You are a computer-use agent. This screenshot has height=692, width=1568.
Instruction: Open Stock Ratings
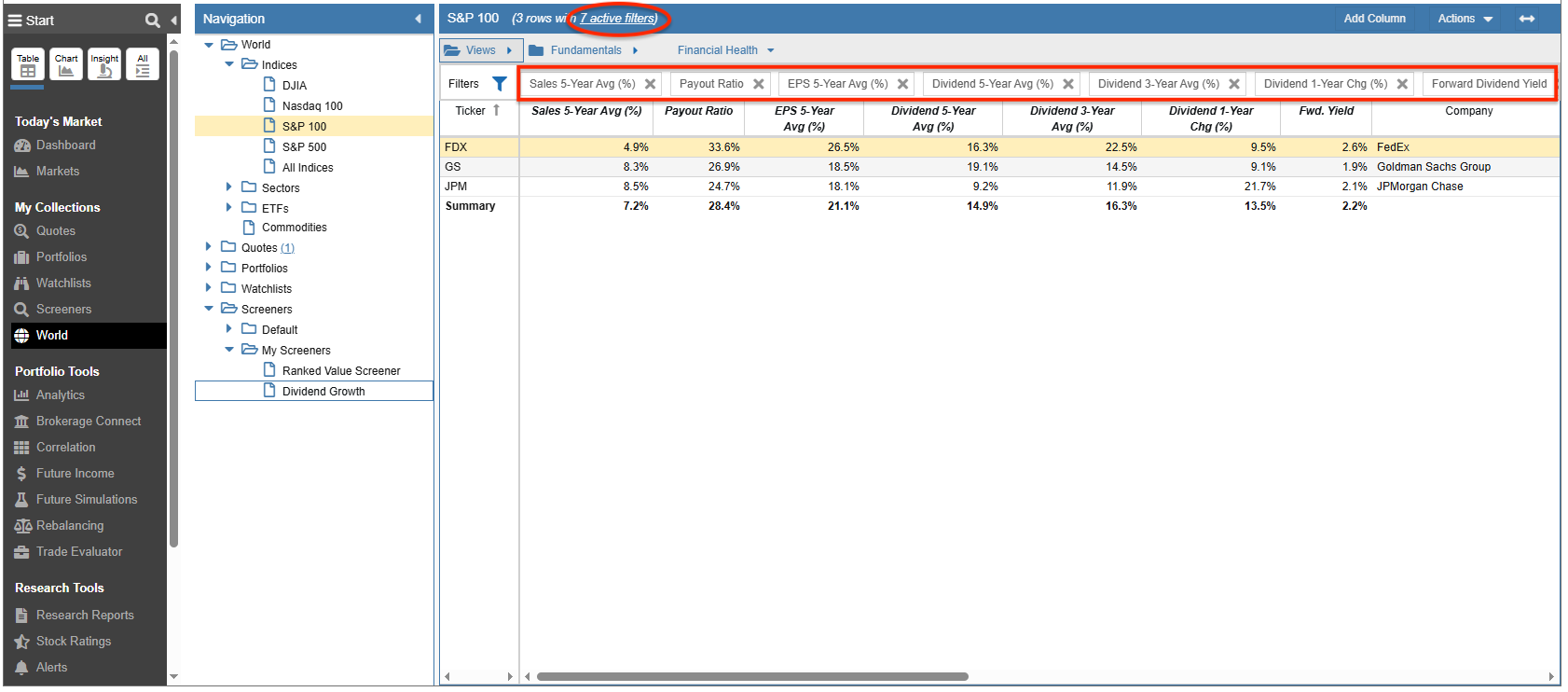click(73, 642)
